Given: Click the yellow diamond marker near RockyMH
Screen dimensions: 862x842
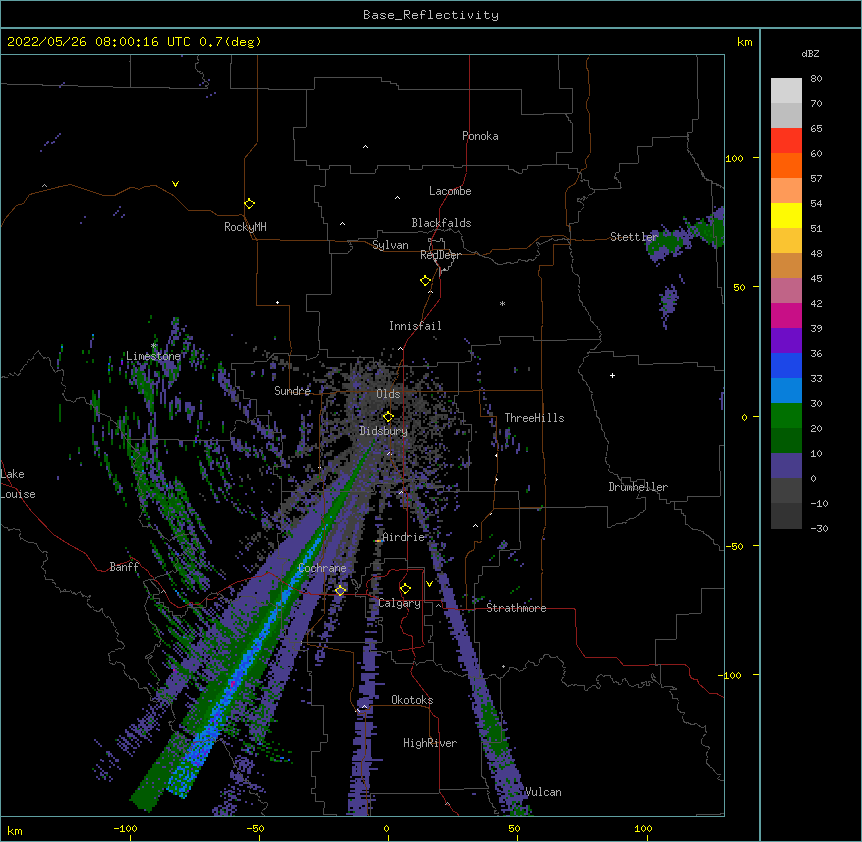Looking at the screenshot, I should pyautogui.click(x=250, y=204).
